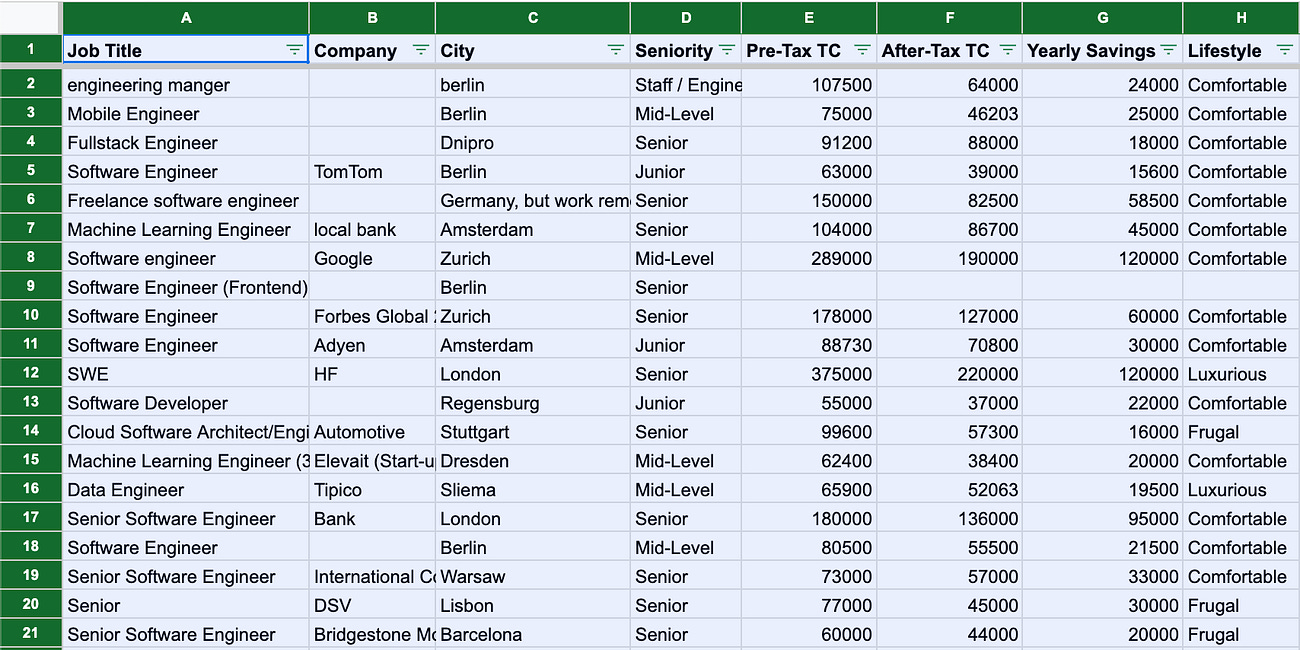Screen dimensions: 1300x650
Task: Open the filter icon on Pre-Tax TC column
Action: (861, 50)
